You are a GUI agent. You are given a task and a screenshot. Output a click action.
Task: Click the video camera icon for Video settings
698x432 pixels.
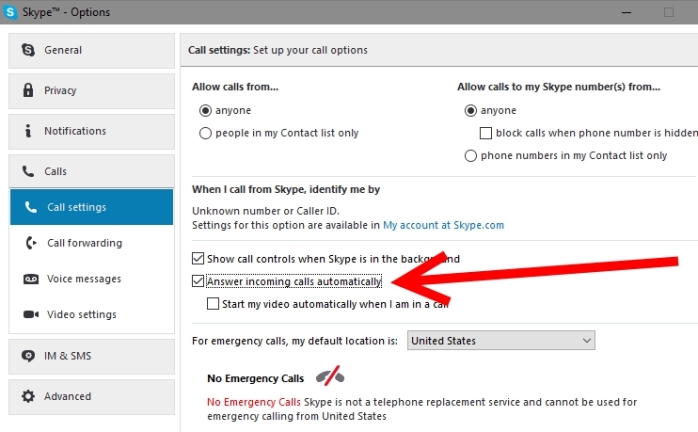31,314
